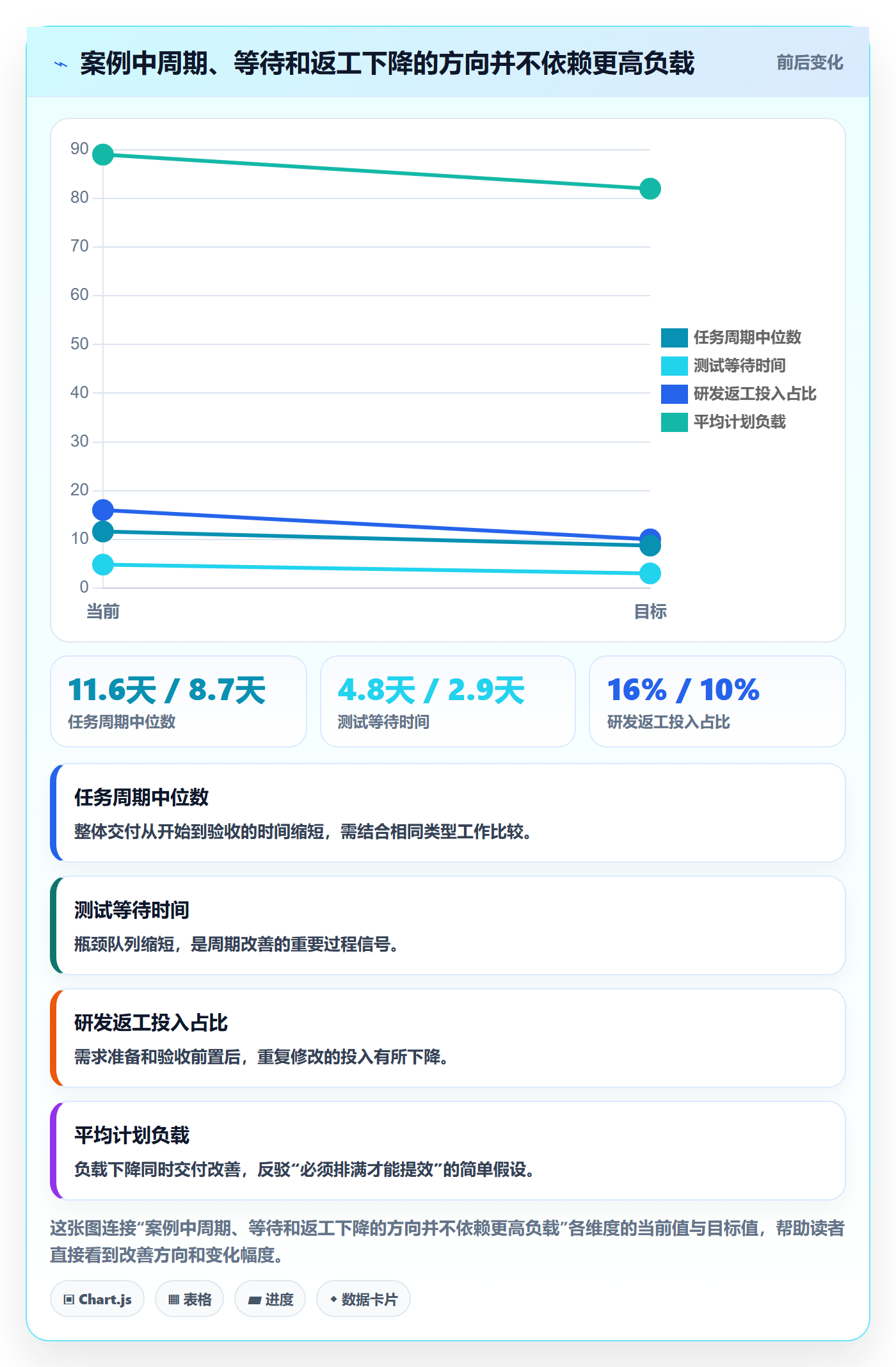Click the diamond icon in 数据卡片 chip
The image size is (896, 1367).
[333, 1299]
